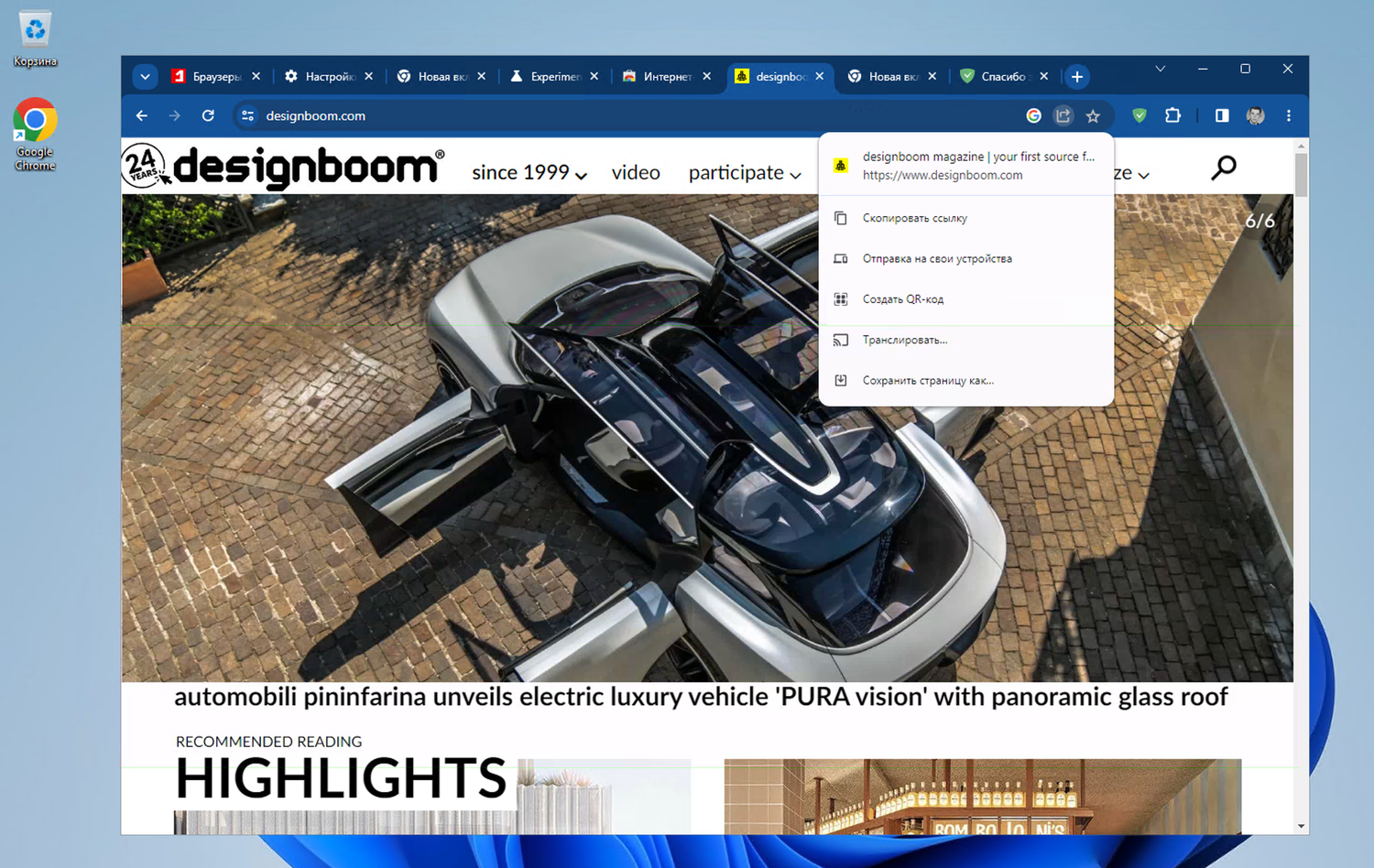Image resolution: width=1374 pixels, height=868 pixels.
Task: Open the tab search dropdown left of tabs
Action: pos(145,77)
